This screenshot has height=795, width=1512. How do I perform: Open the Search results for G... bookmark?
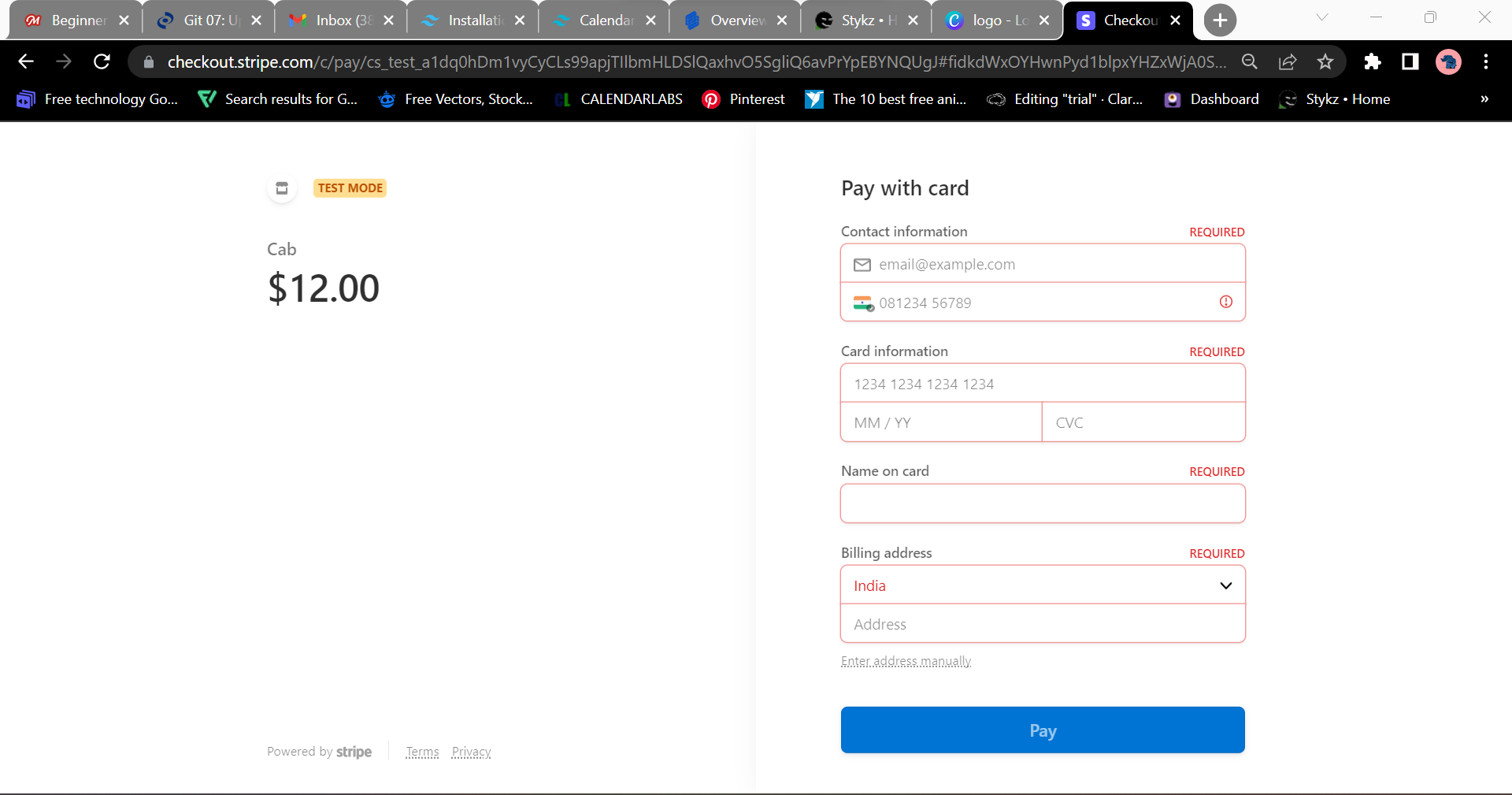tap(278, 99)
